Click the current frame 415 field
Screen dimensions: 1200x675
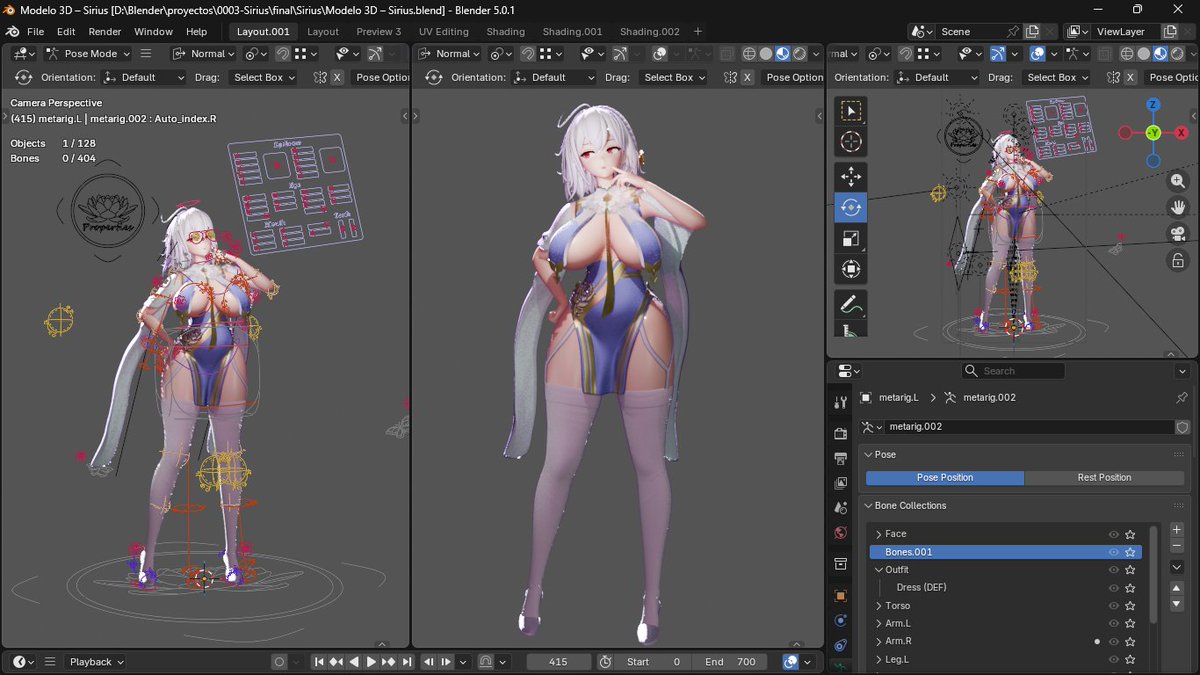pos(558,662)
